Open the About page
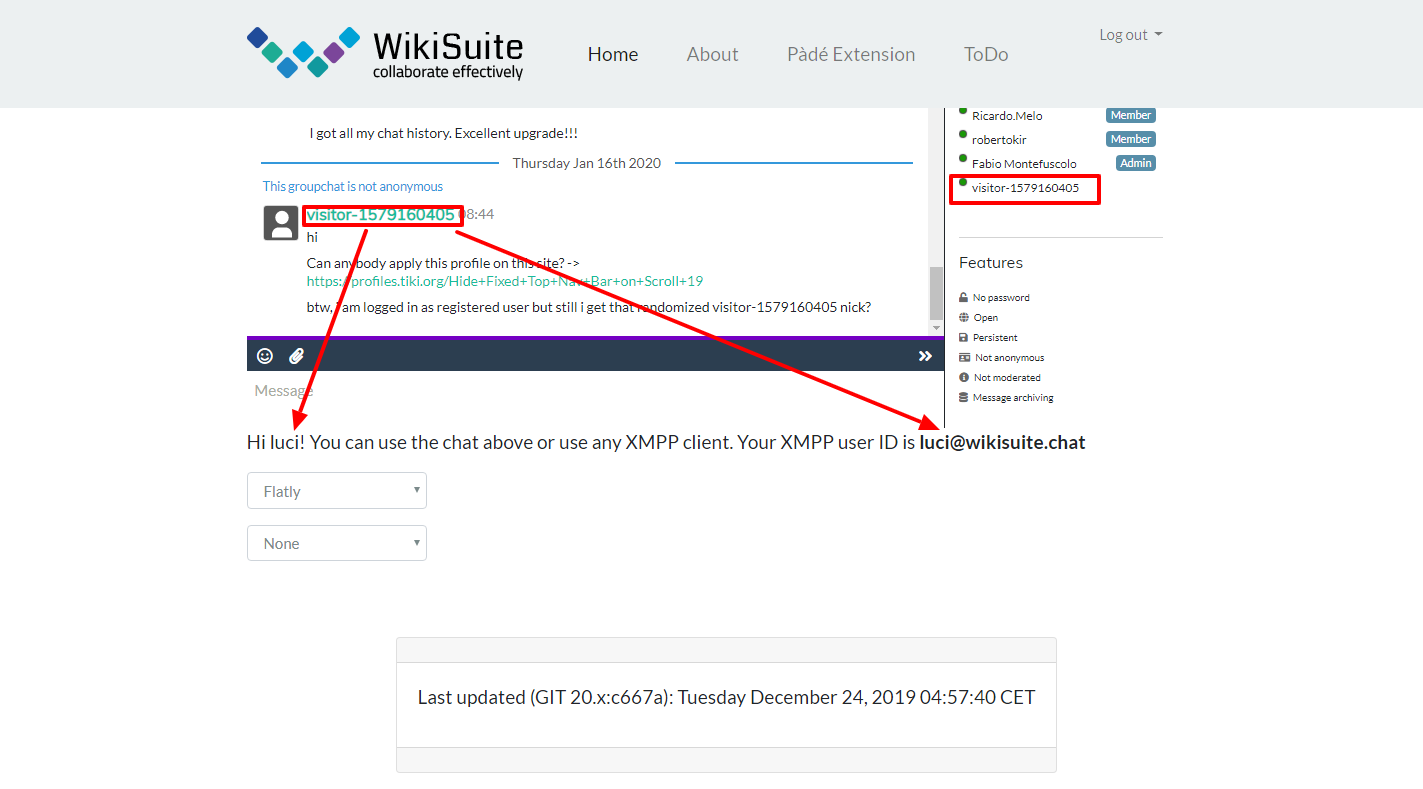Image resolution: width=1423 pixels, height=789 pixels. point(713,54)
